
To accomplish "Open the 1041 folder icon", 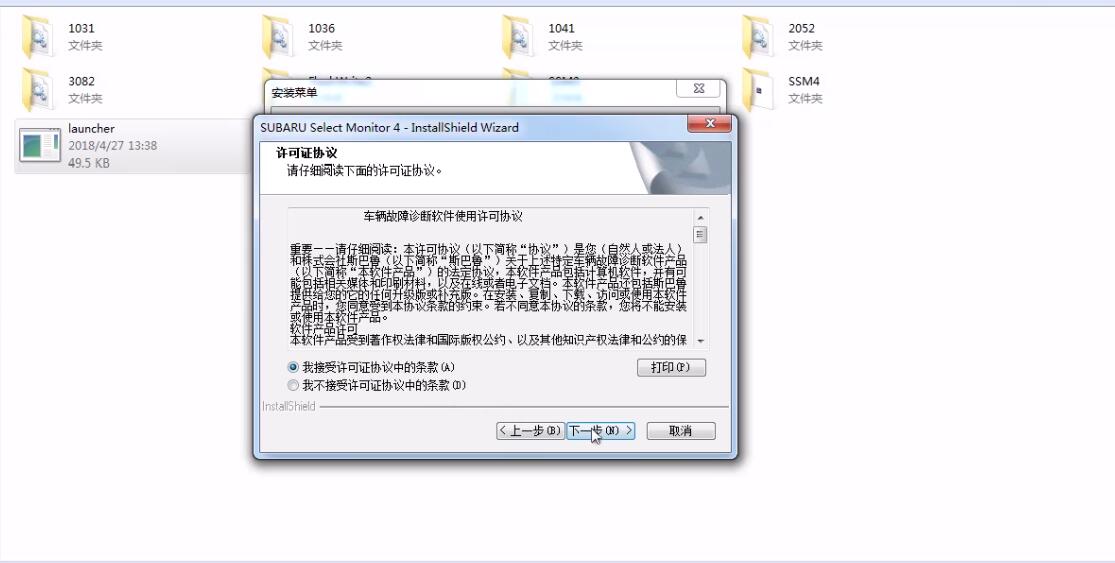I will [518, 37].
